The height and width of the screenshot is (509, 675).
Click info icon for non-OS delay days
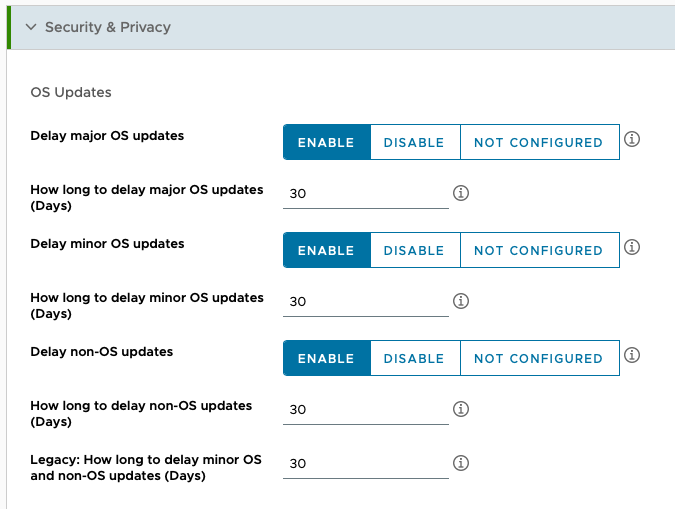(461, 409)
